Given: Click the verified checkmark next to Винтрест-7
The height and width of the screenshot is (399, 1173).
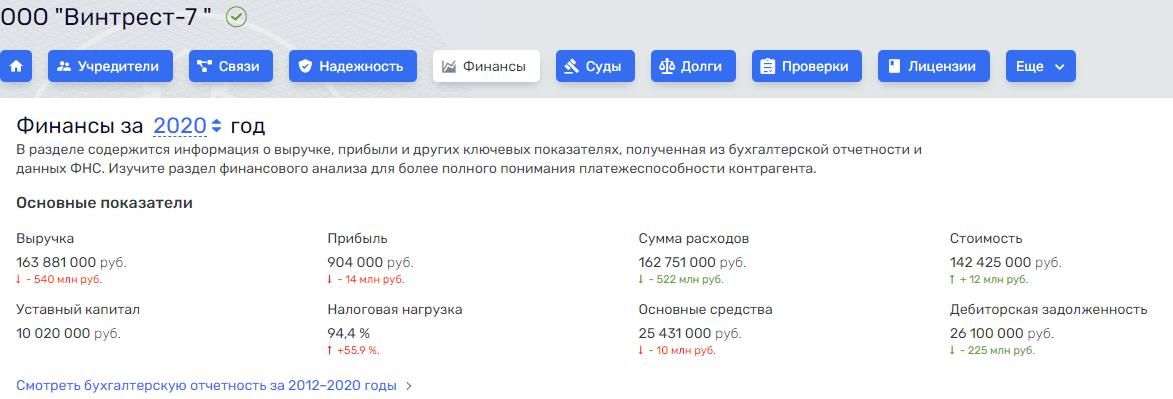Looking at the screenshot, I should [236, 16].
